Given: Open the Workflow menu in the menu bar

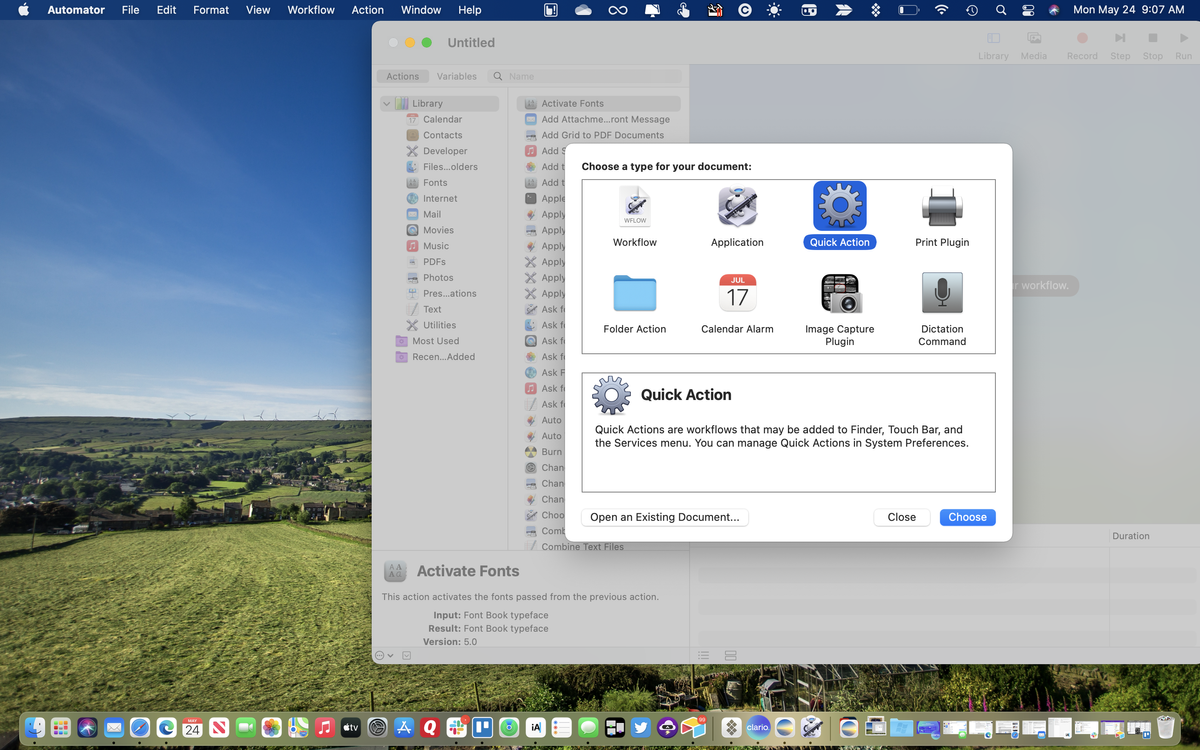Looking at the screenshot, I should click(x=310, y=10).
